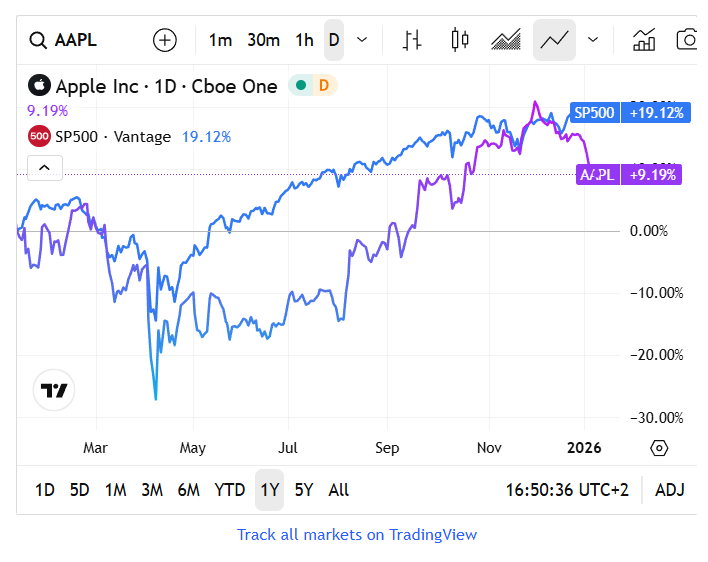The width and height of the screenshot is (708, 562).
Task: Click the 16:50:36 UTC+2 timezone button
Action: (x=568, y=490)
